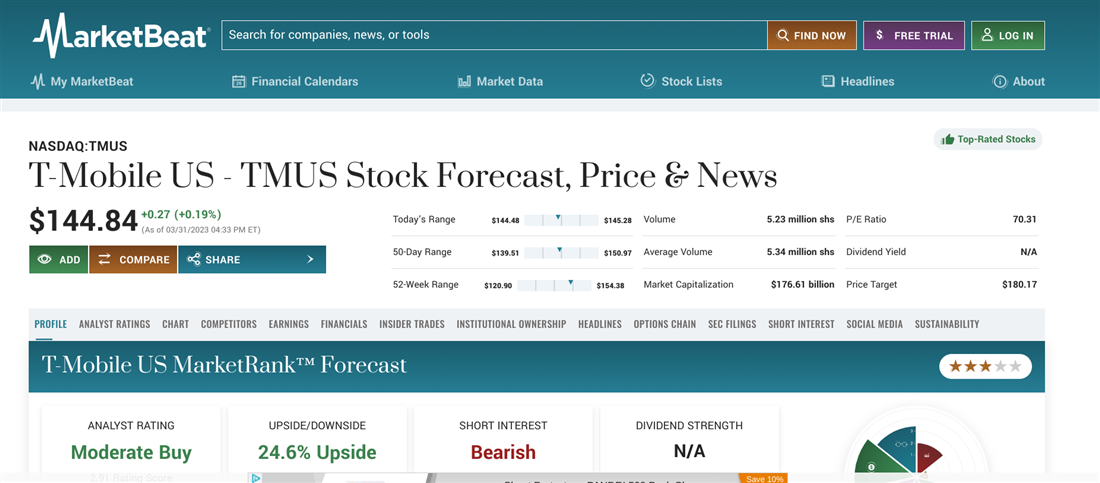Click the three-star MarketRank rating badge
The image size is (1100, 483).
click(x=986, y=366)
